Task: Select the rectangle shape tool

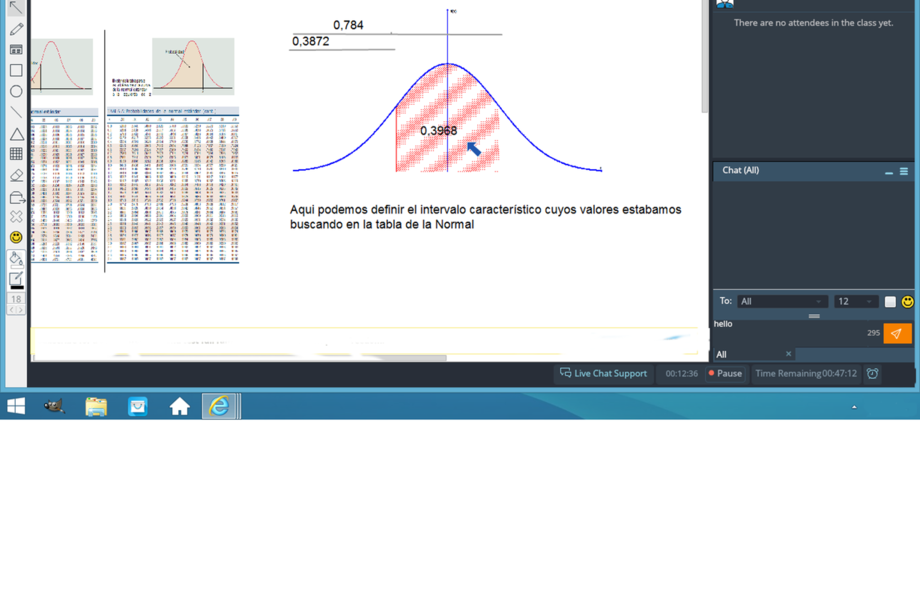Action: click(x=16, y=71)
